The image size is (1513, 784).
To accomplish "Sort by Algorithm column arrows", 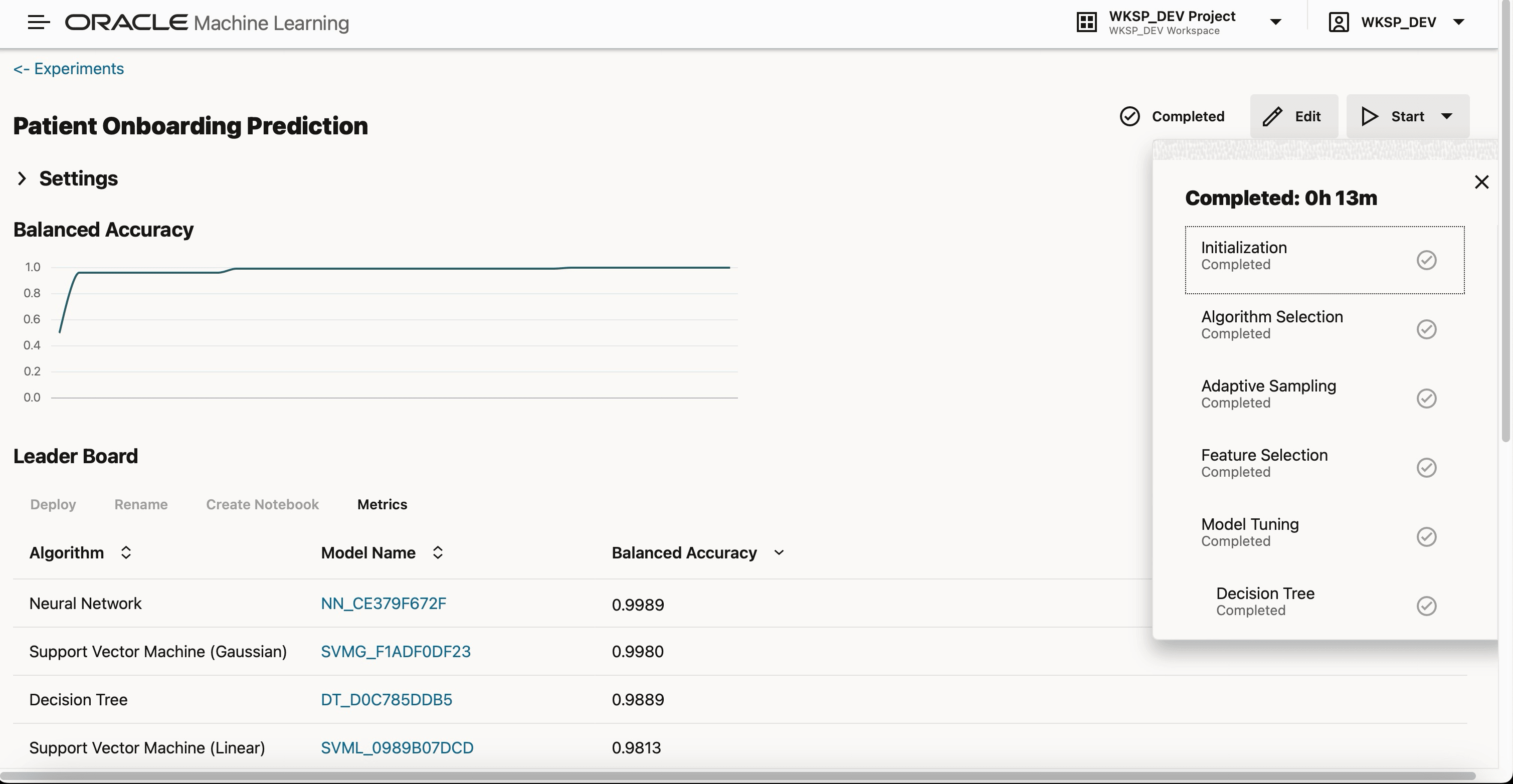I will (126, 552).
